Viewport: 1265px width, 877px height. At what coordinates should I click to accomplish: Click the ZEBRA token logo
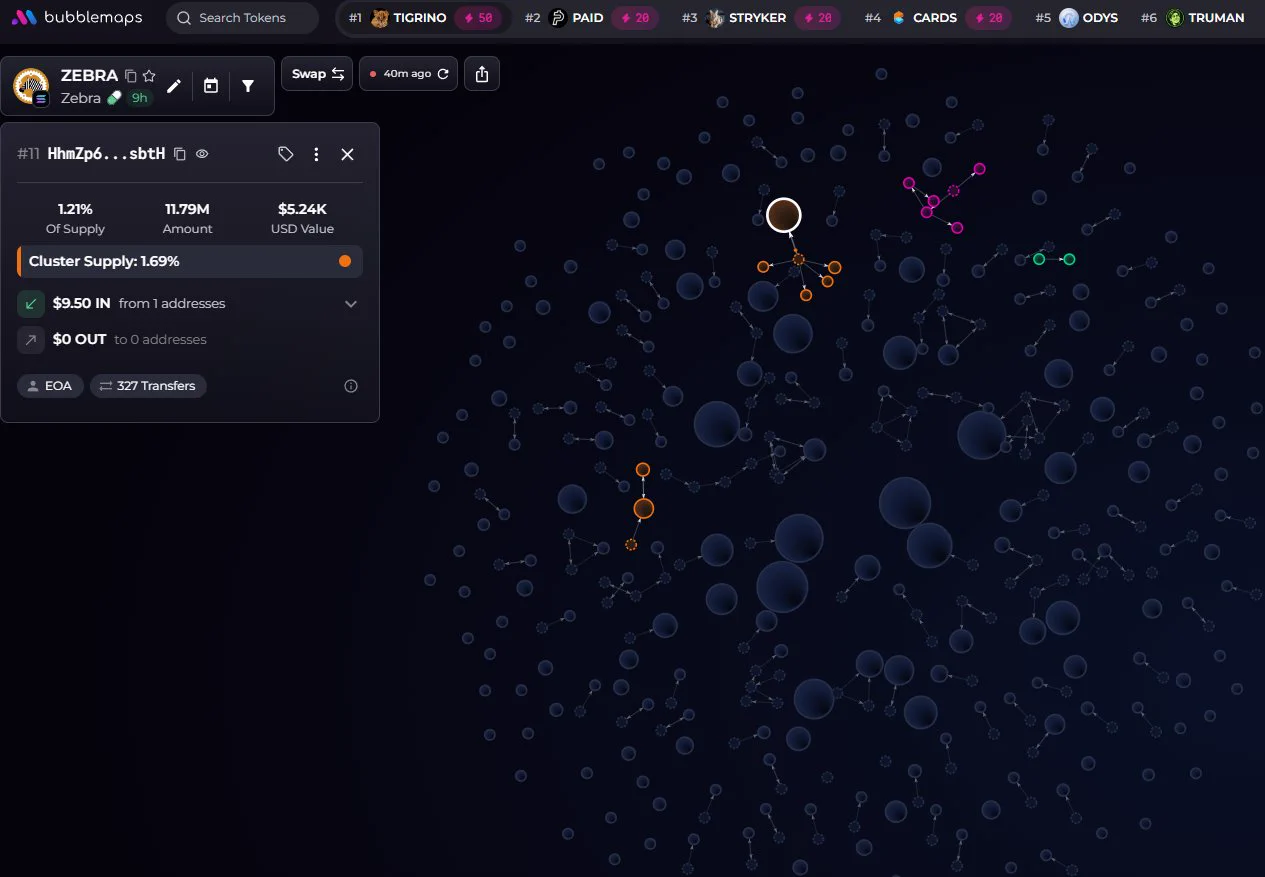click(x=31, y=86)
